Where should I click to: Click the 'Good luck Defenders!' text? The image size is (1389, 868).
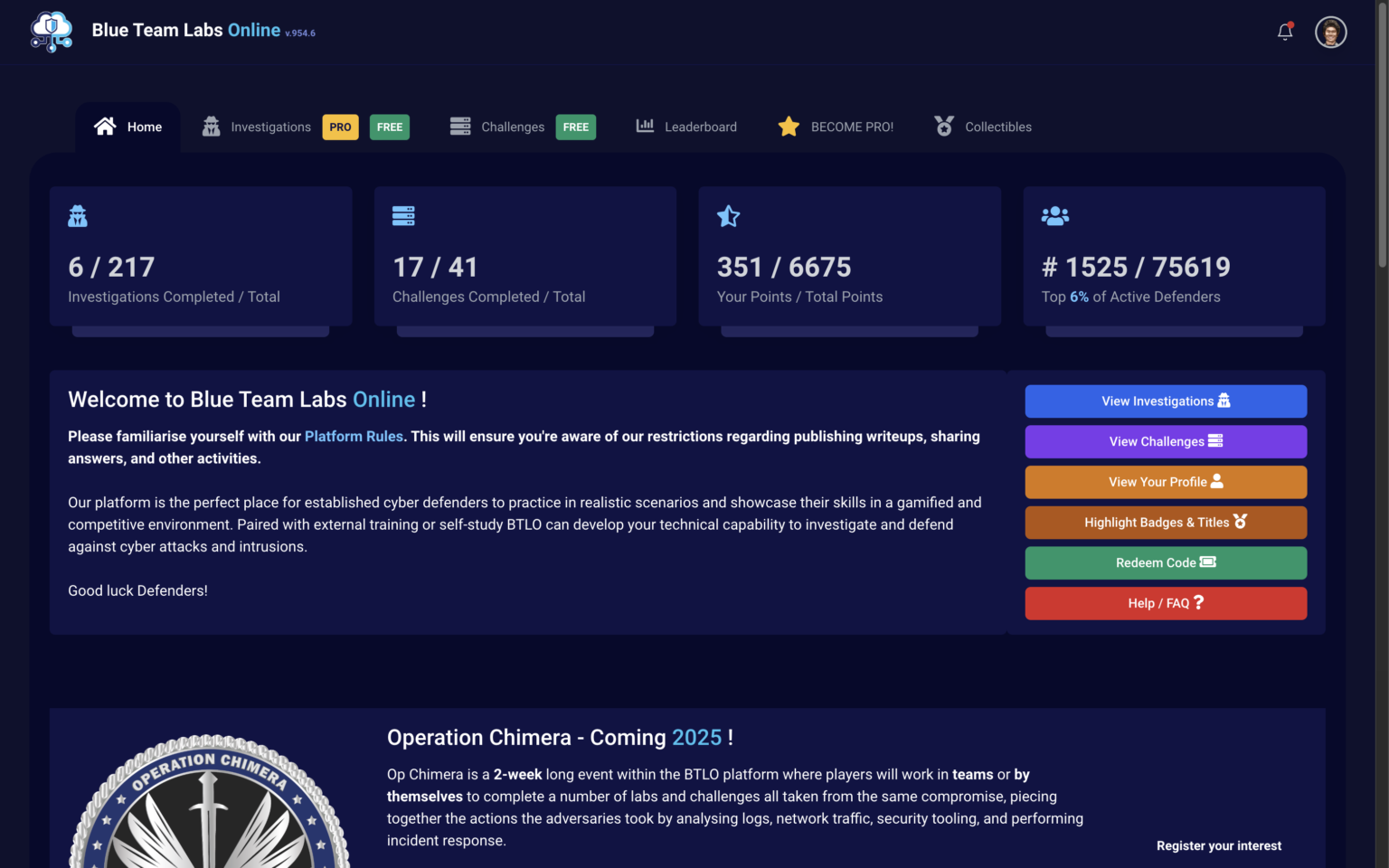coord(137,591)
